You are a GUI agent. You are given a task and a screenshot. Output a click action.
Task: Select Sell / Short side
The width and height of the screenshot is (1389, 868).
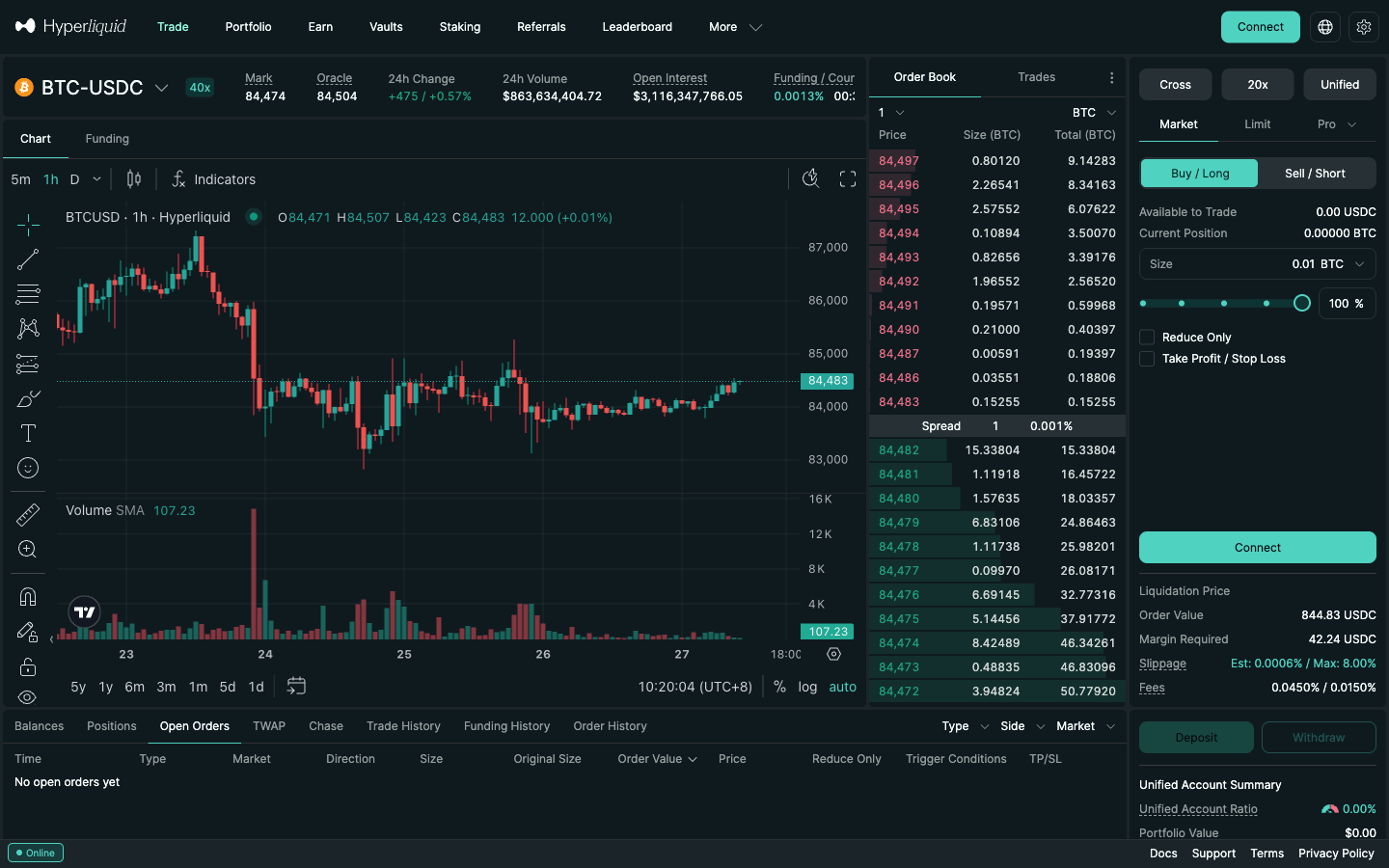[x=1315, y=173]
